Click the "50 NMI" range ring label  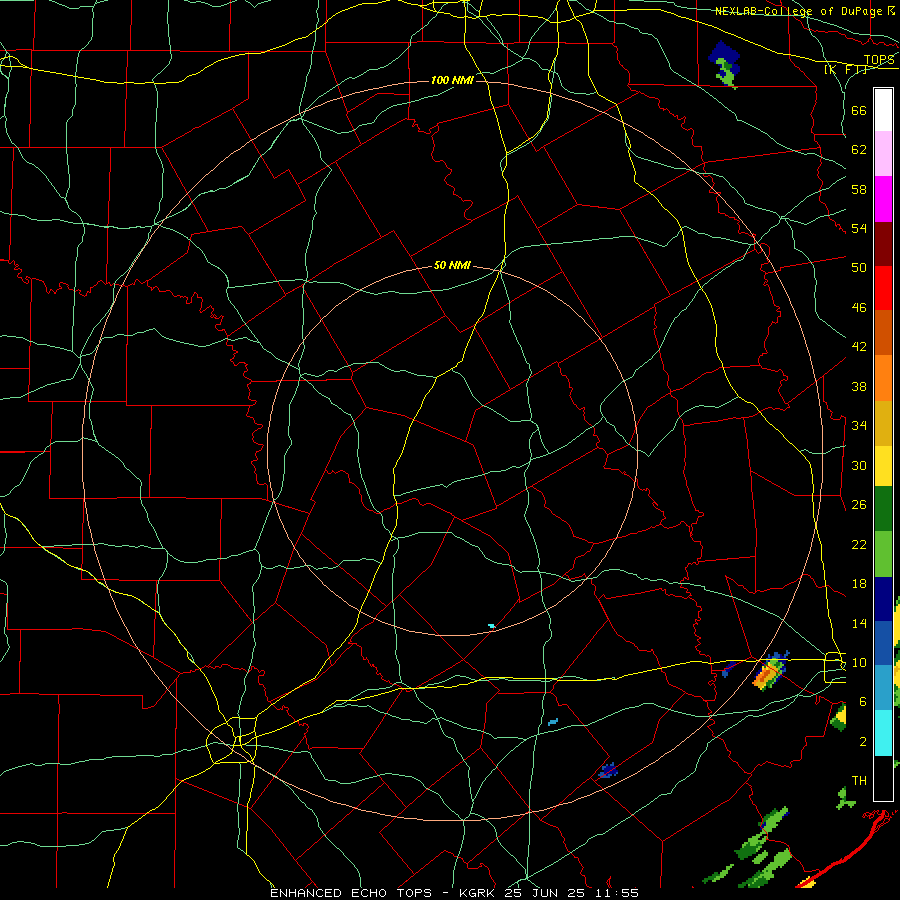point(452,265)
